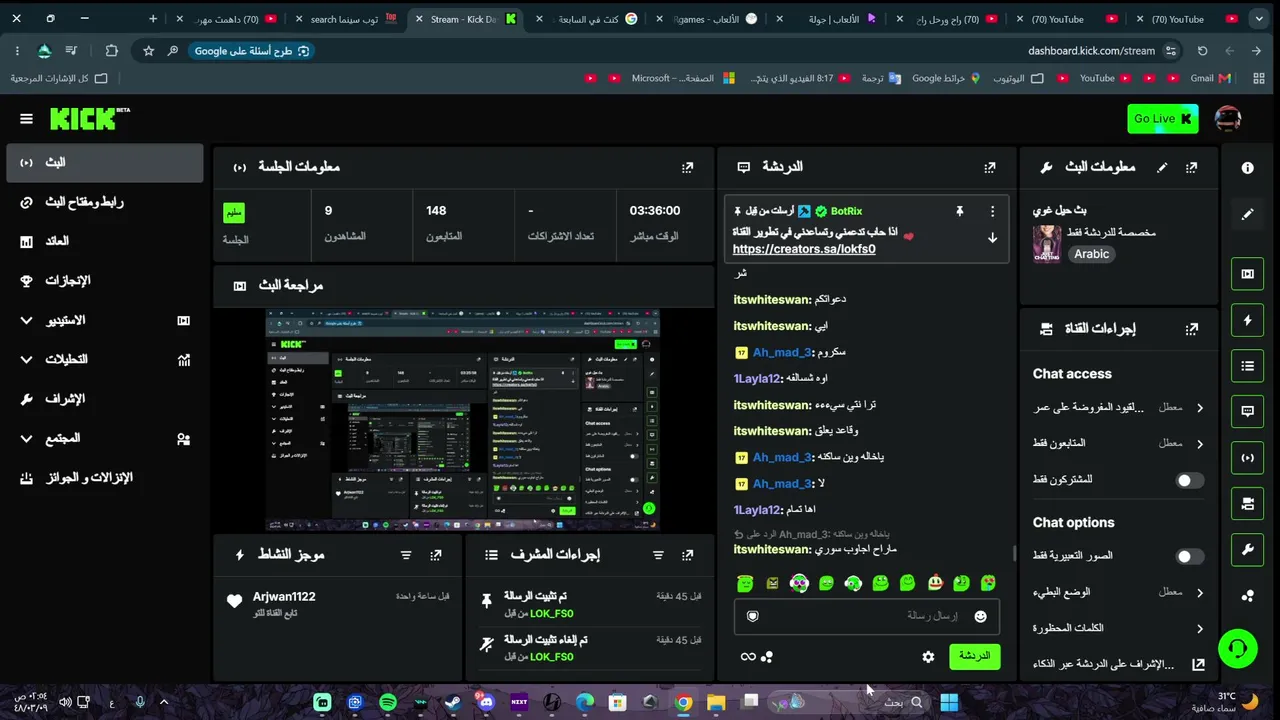
Task: Pop out the موجز النشاط panel
Action: point(435,555)
